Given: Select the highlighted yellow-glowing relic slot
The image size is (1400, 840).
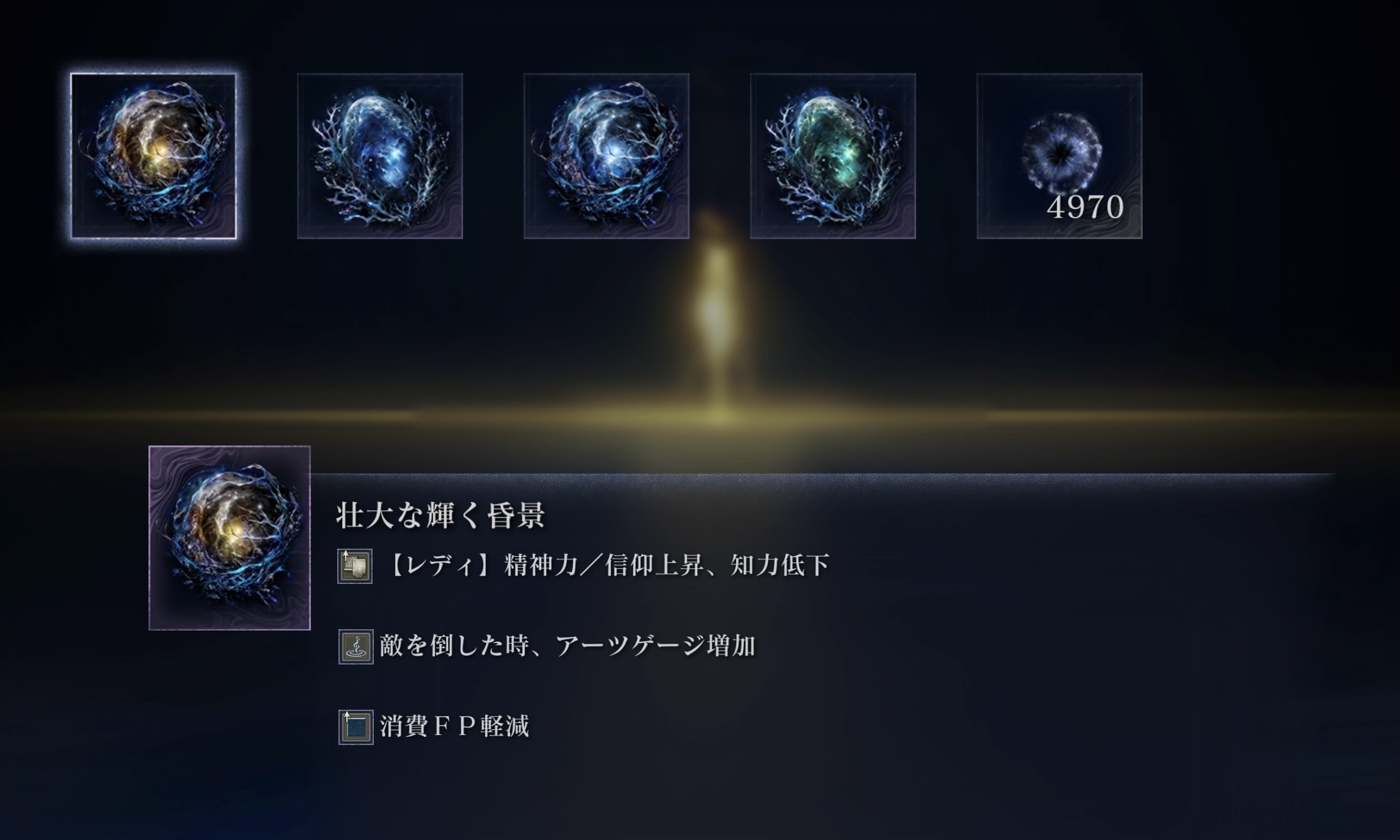Looking at the screenshot, I should tap(154, 156).
